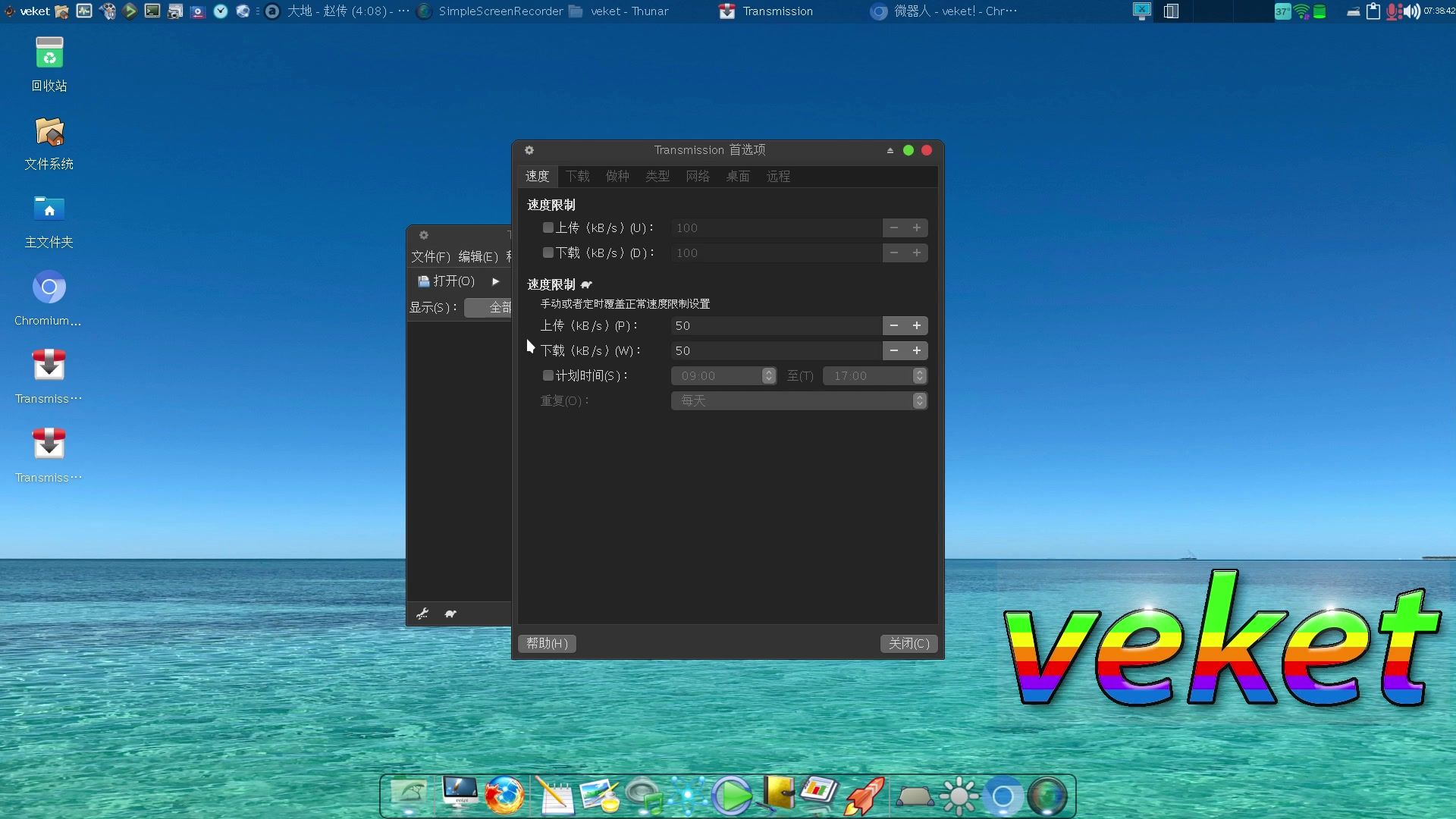Click 打开(O) in main window toolbar
Image resolution: width=1456 pixels, height=819 pixels.
[x=447, y=281]
